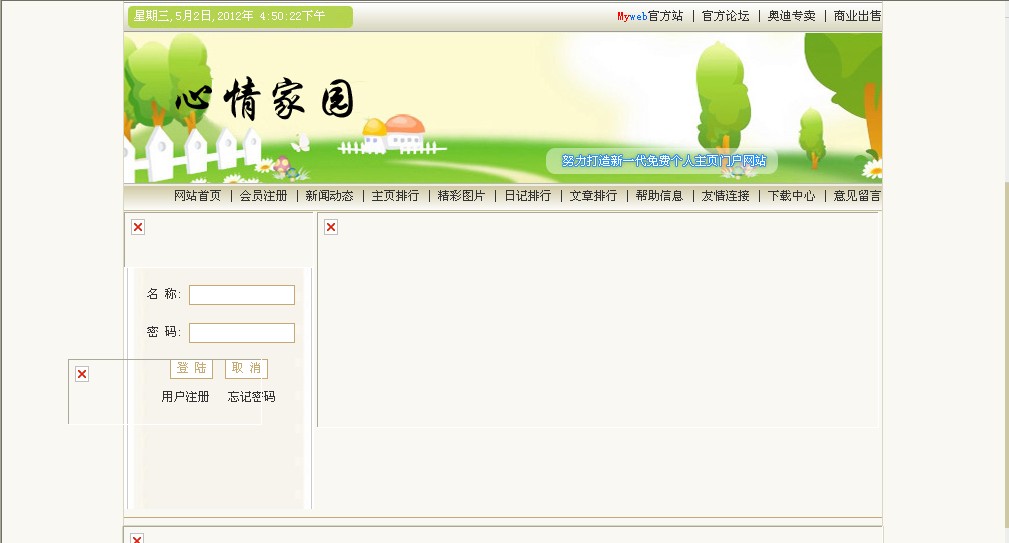Click broken image icon overlapping login buttons
Image resolution: width=1009 pixels, height=543 pixels.
point(82,374)
